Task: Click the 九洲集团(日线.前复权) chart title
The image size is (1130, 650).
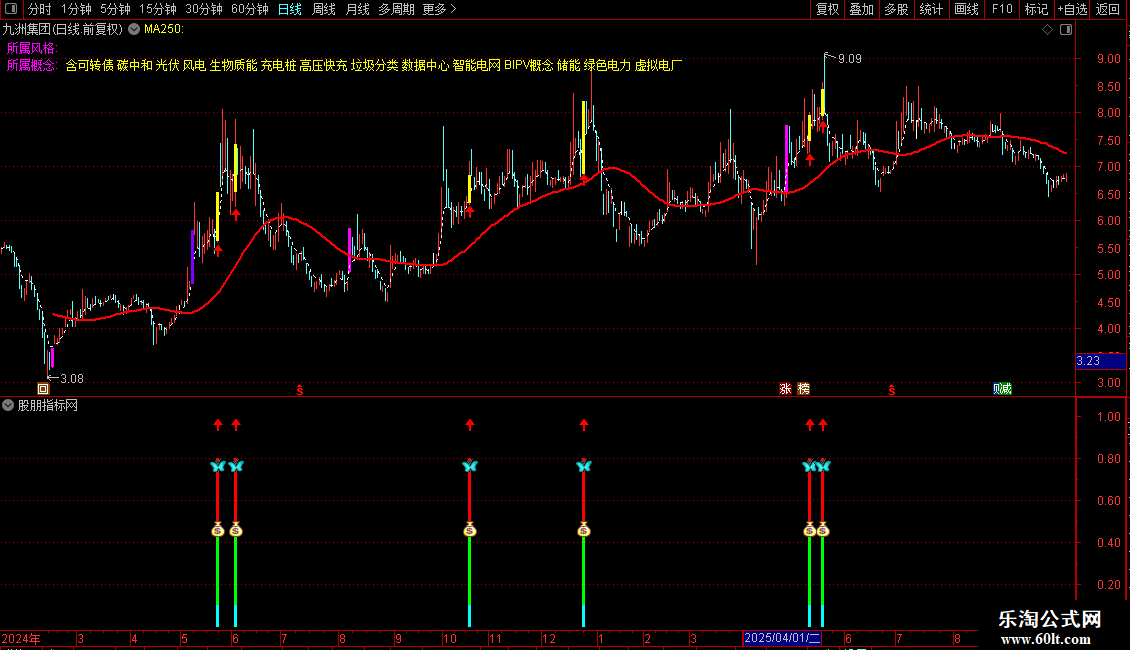Action: [63, 29]
